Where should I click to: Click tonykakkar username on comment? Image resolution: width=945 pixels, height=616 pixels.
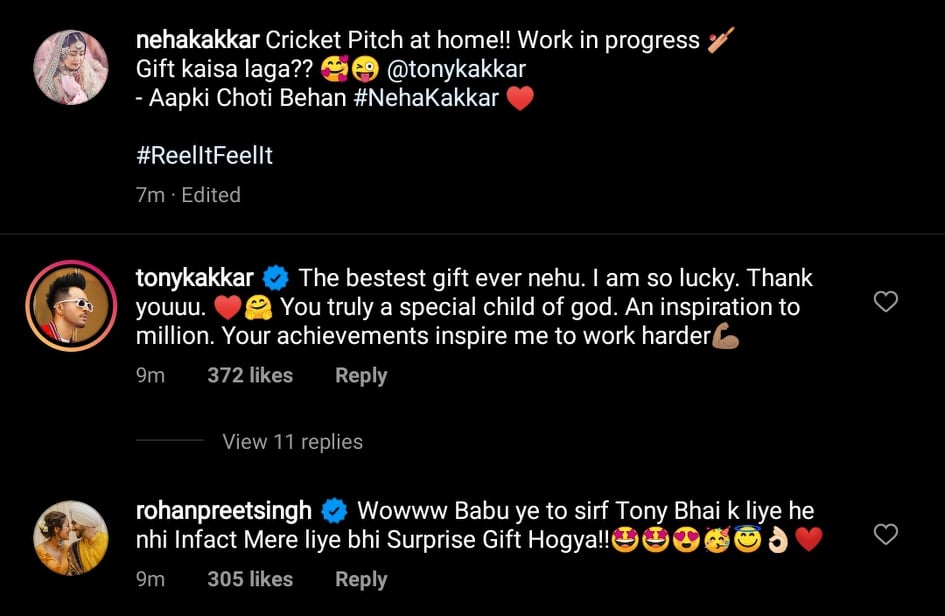tap(195, 278)
